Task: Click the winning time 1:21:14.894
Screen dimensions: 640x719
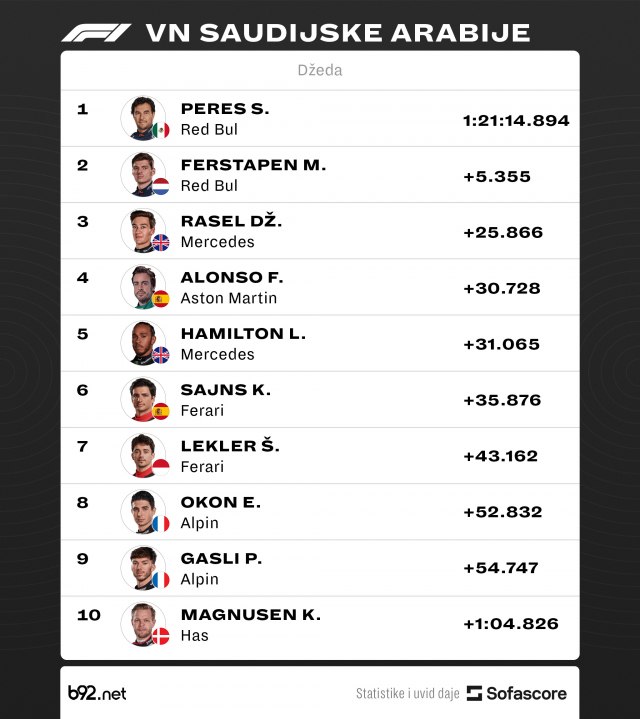Action: click(x=516, y=120)
